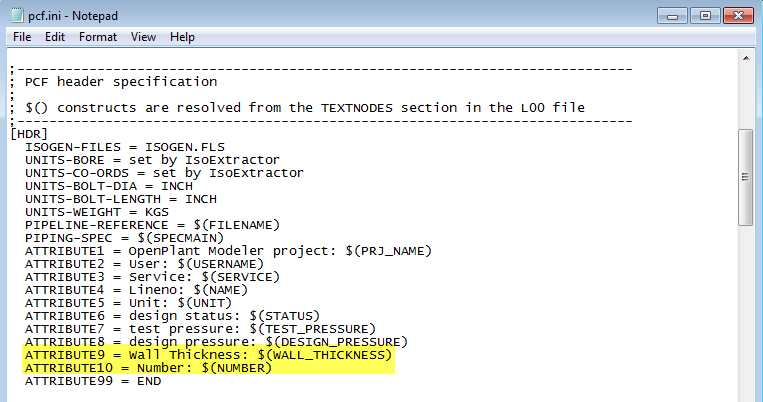Minimize the Notepad window

tap(670, 15)
